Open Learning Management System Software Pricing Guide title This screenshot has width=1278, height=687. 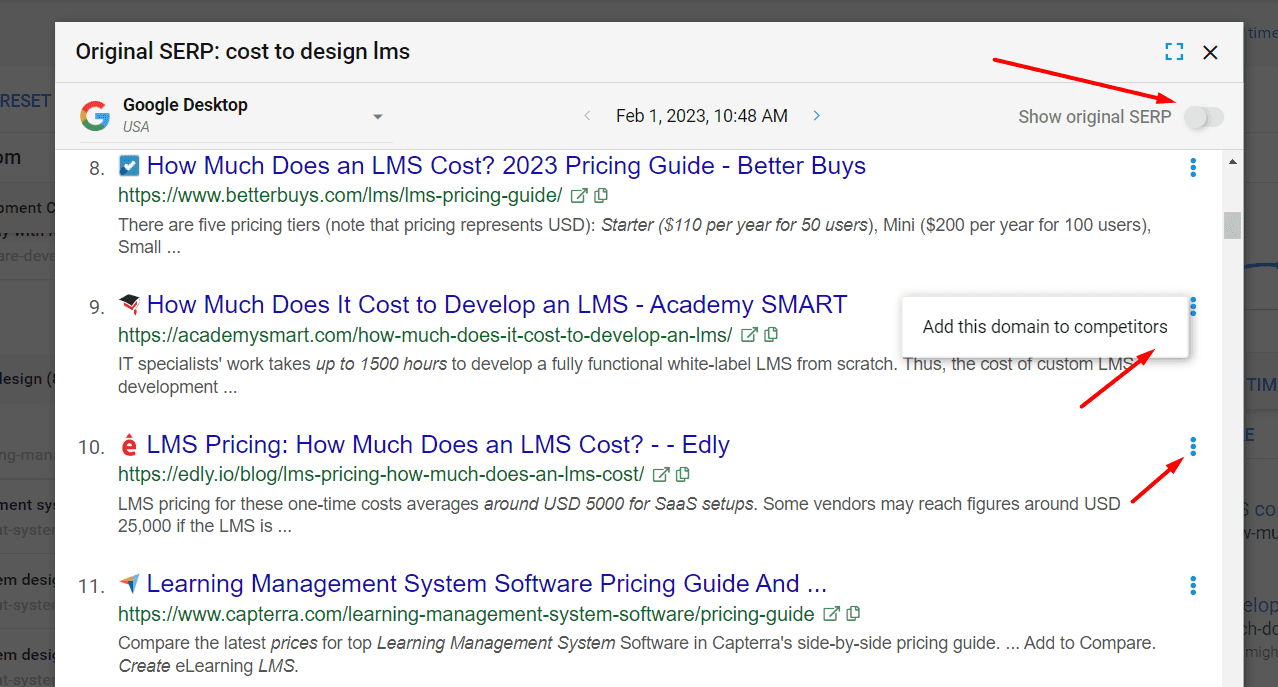[487, 583]
